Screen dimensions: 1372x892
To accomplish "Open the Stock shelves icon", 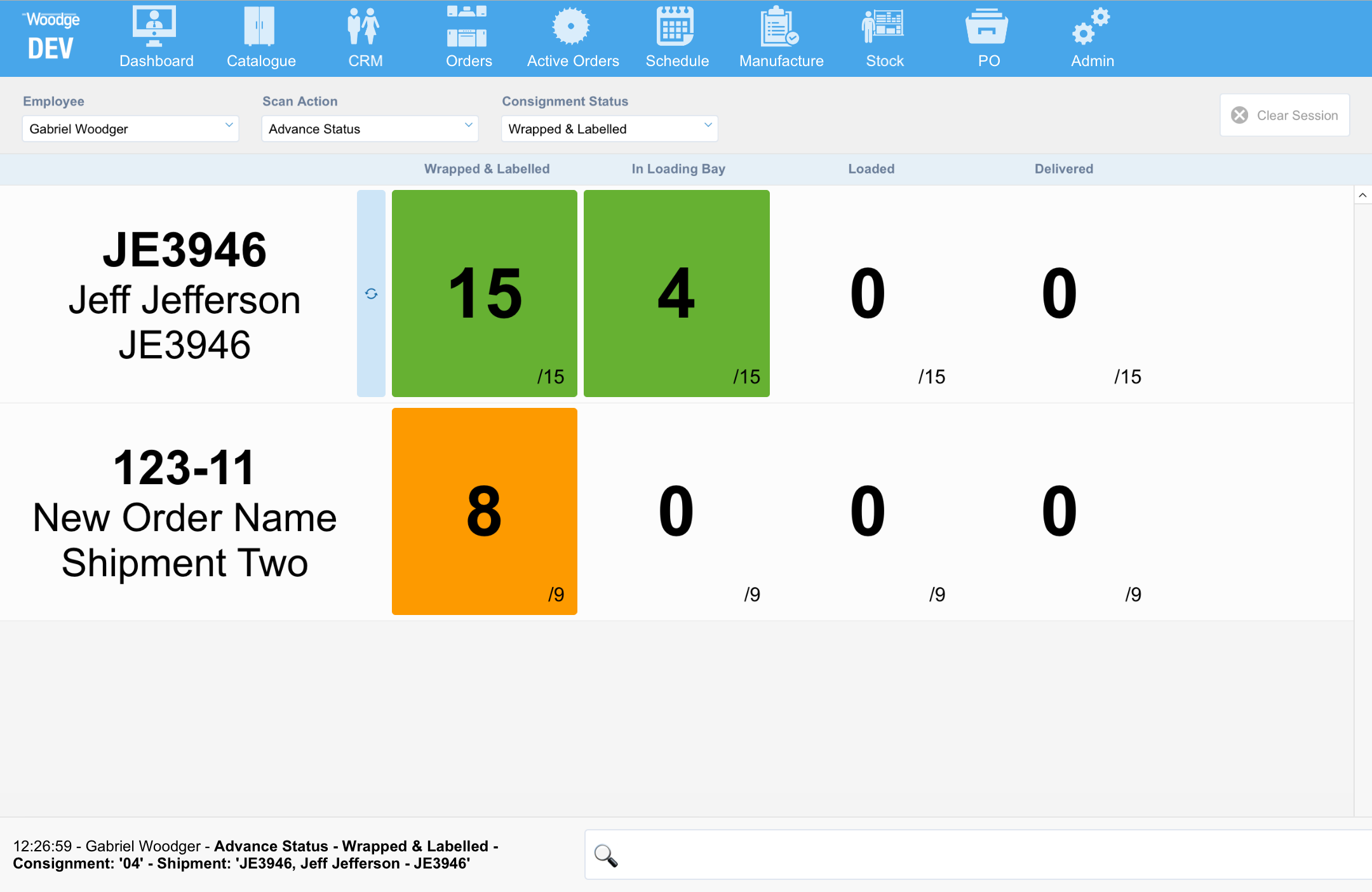I will click(x=883, y=27).
